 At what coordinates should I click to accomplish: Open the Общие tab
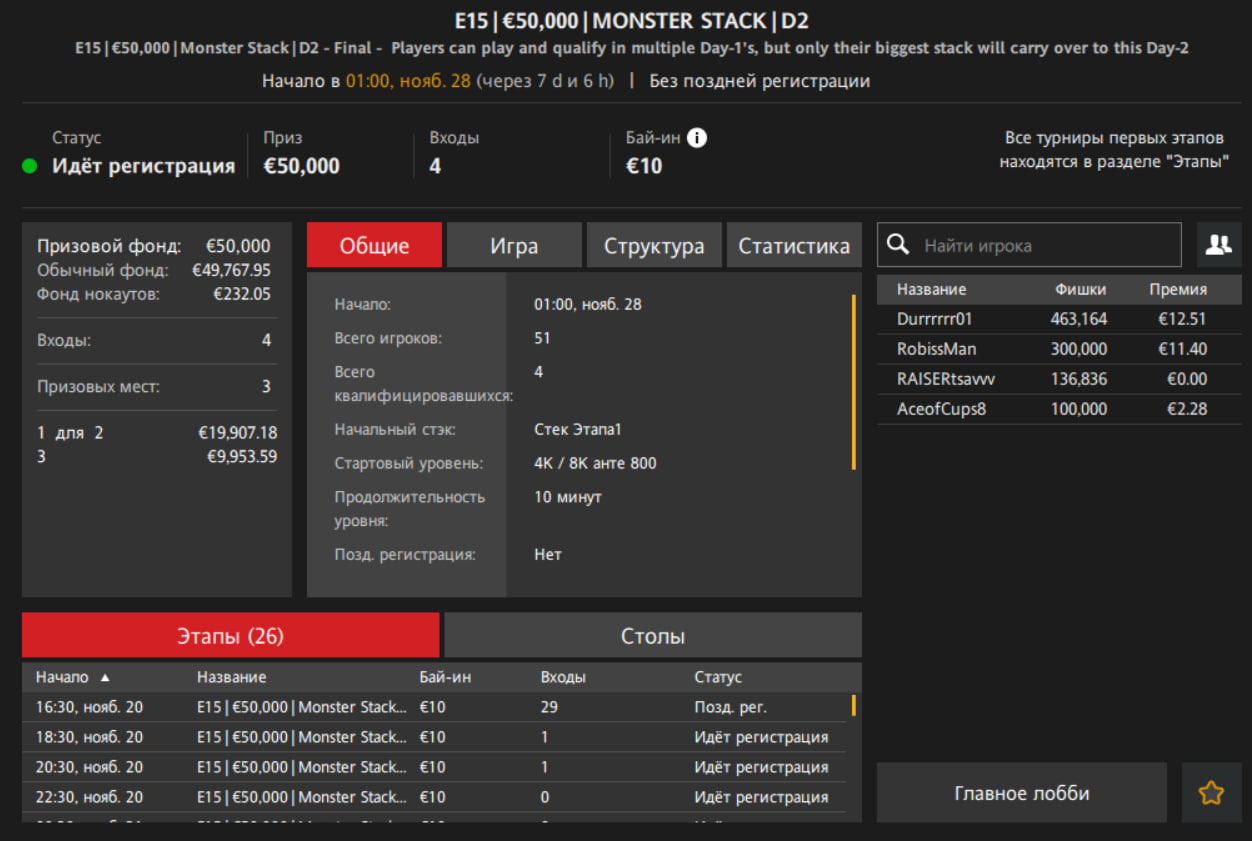[x=374, y=246]
